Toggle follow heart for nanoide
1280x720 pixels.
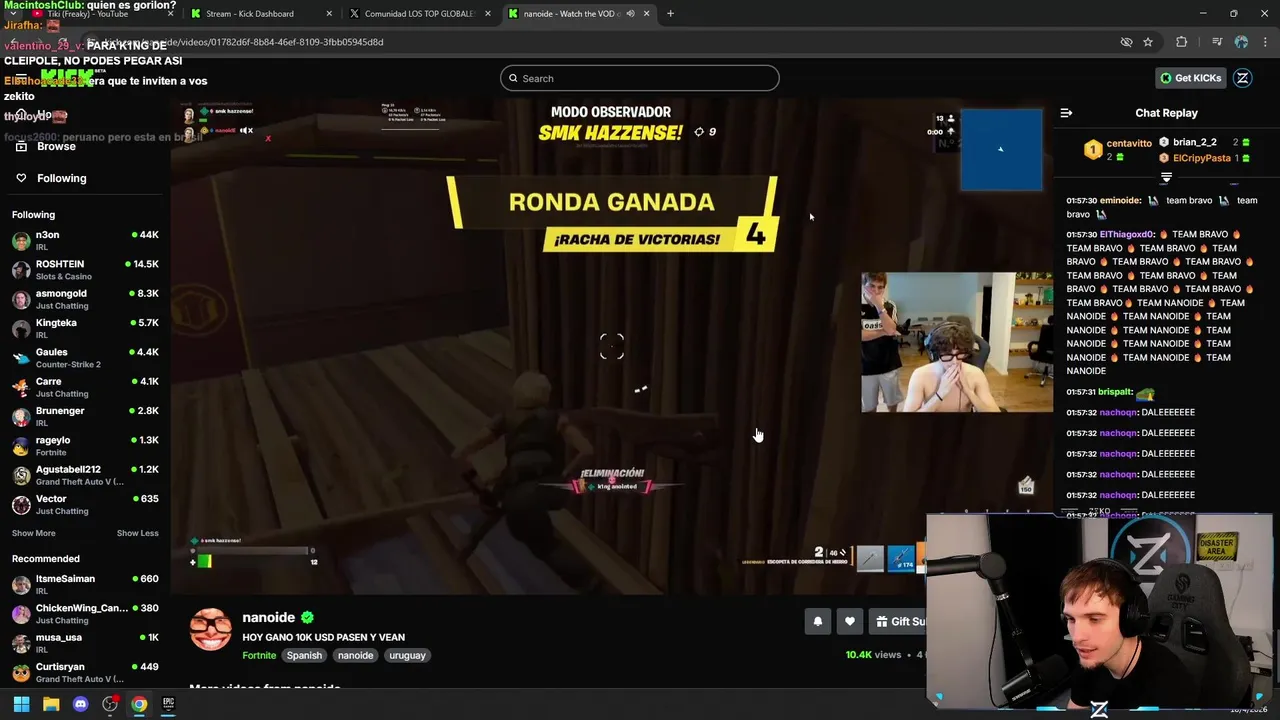pyautogui.click(x=850, y=621)
